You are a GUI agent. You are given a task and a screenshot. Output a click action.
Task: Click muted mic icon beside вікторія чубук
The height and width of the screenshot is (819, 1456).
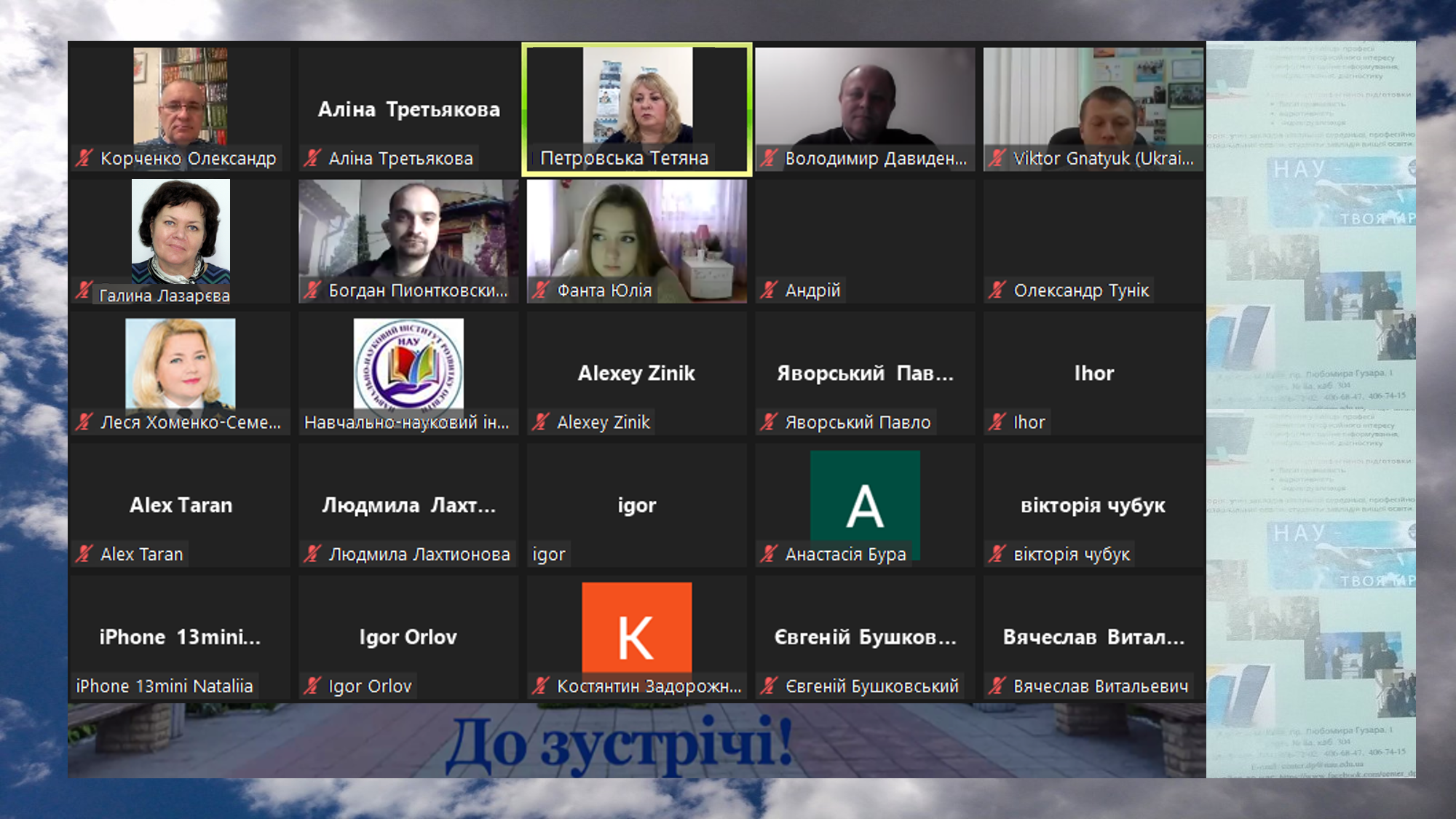997,554
